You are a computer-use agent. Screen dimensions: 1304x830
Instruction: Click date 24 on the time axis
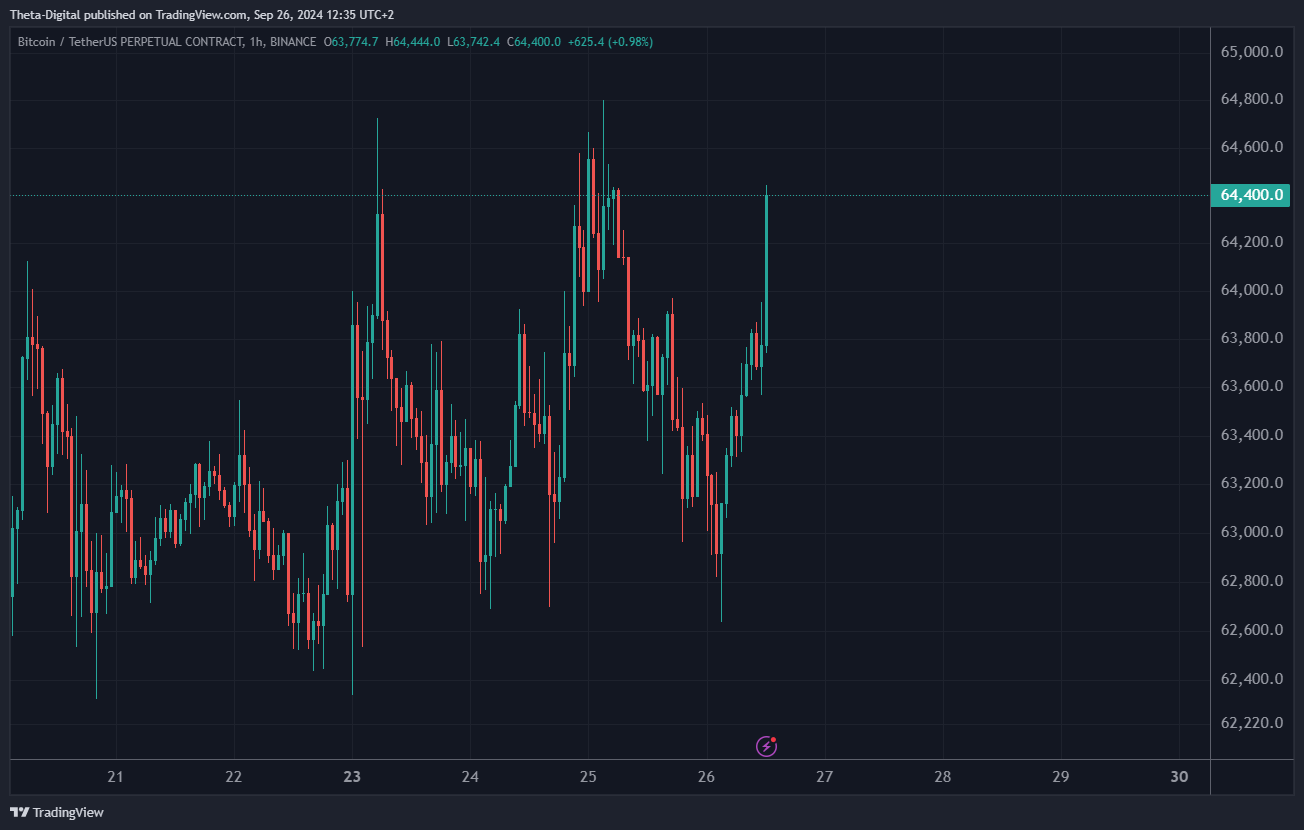[470, 777]
